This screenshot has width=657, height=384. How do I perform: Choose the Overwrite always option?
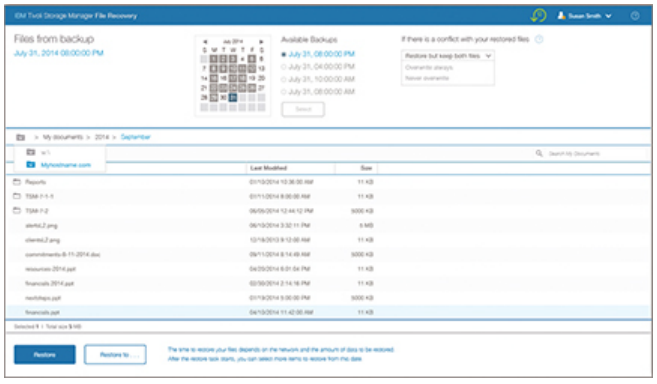pos(429,67)
